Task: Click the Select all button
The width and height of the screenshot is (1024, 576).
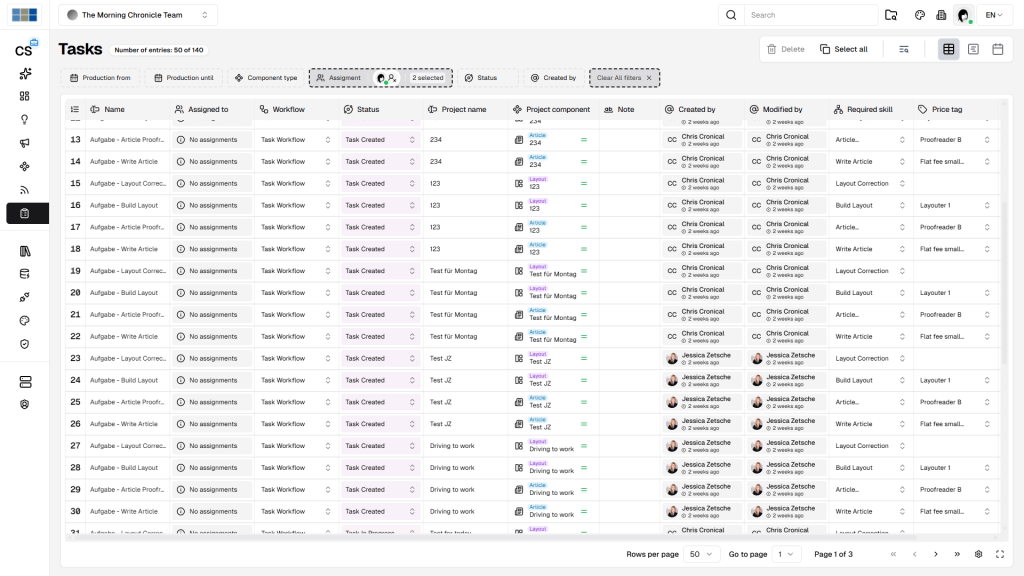Action: pos(844,49)
